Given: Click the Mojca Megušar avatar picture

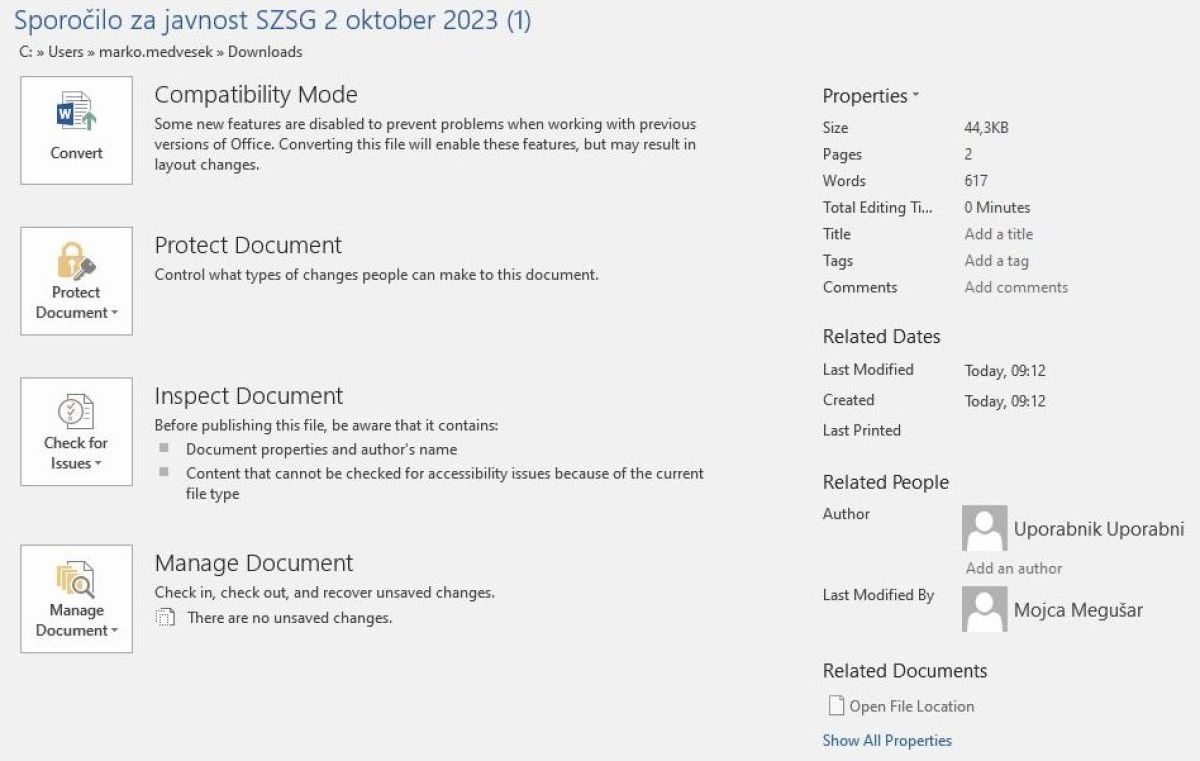Looking at the screenshot, I should tap(984, 609).
